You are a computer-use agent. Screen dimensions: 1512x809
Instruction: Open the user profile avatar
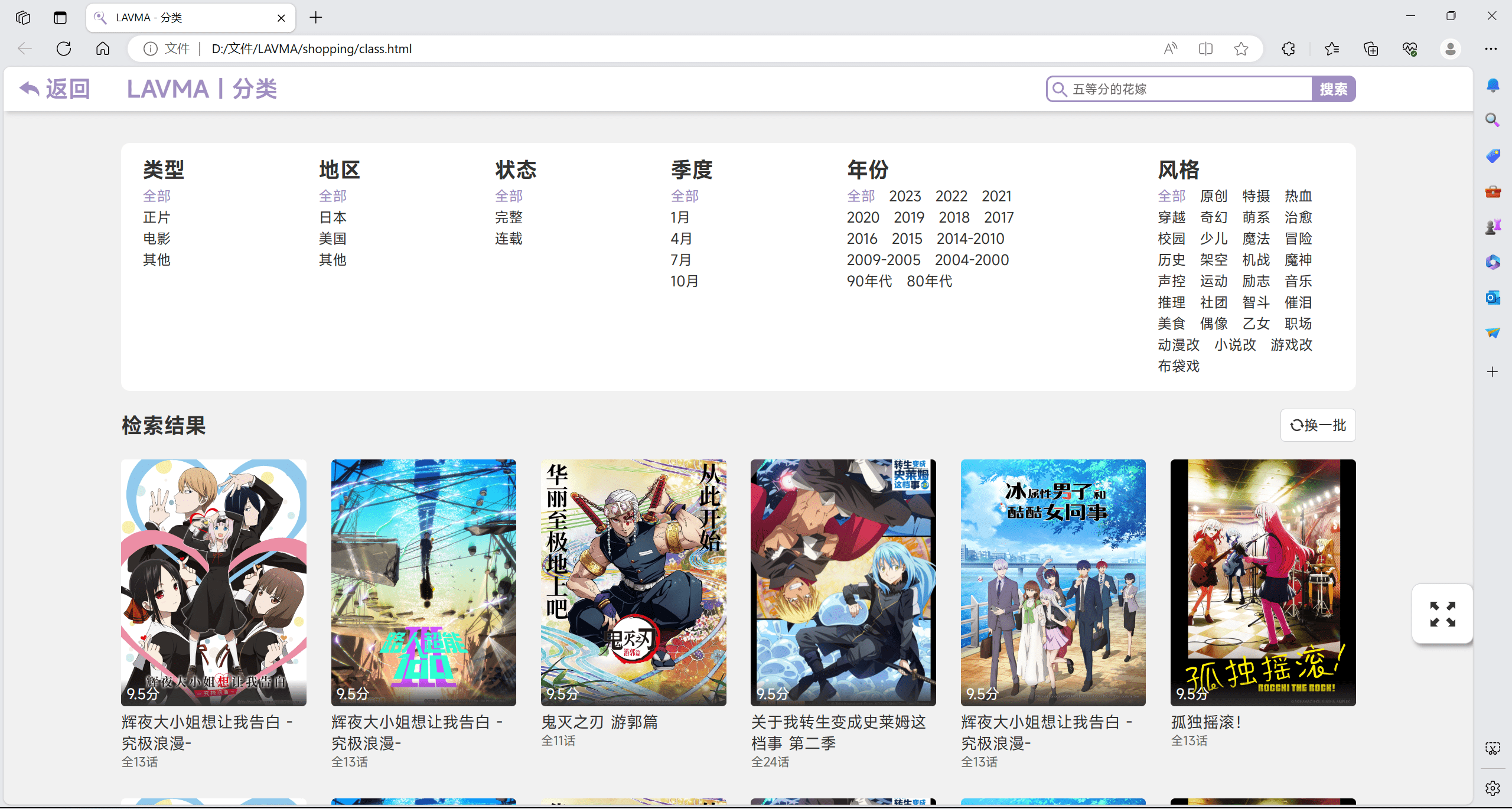tap(1450, 49)
